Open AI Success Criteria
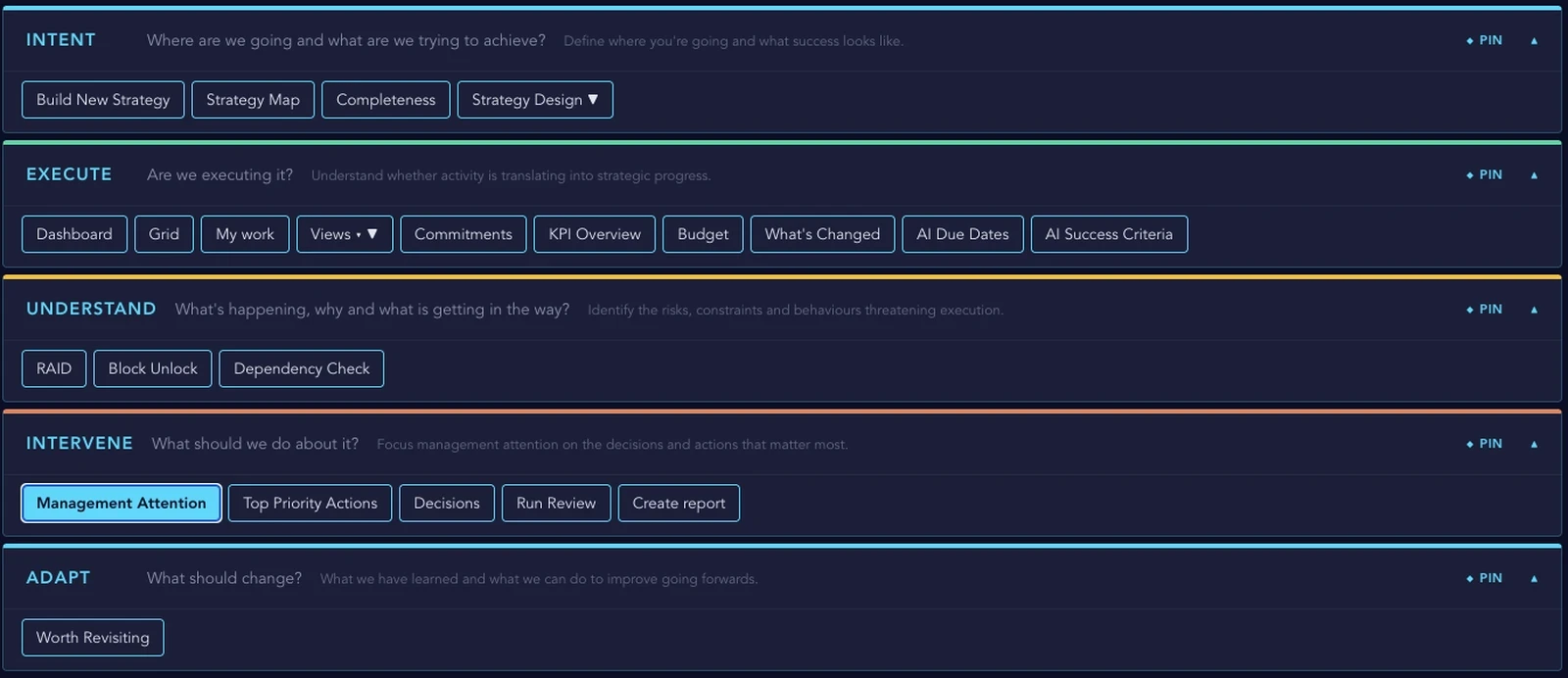 pos(1109,234)
